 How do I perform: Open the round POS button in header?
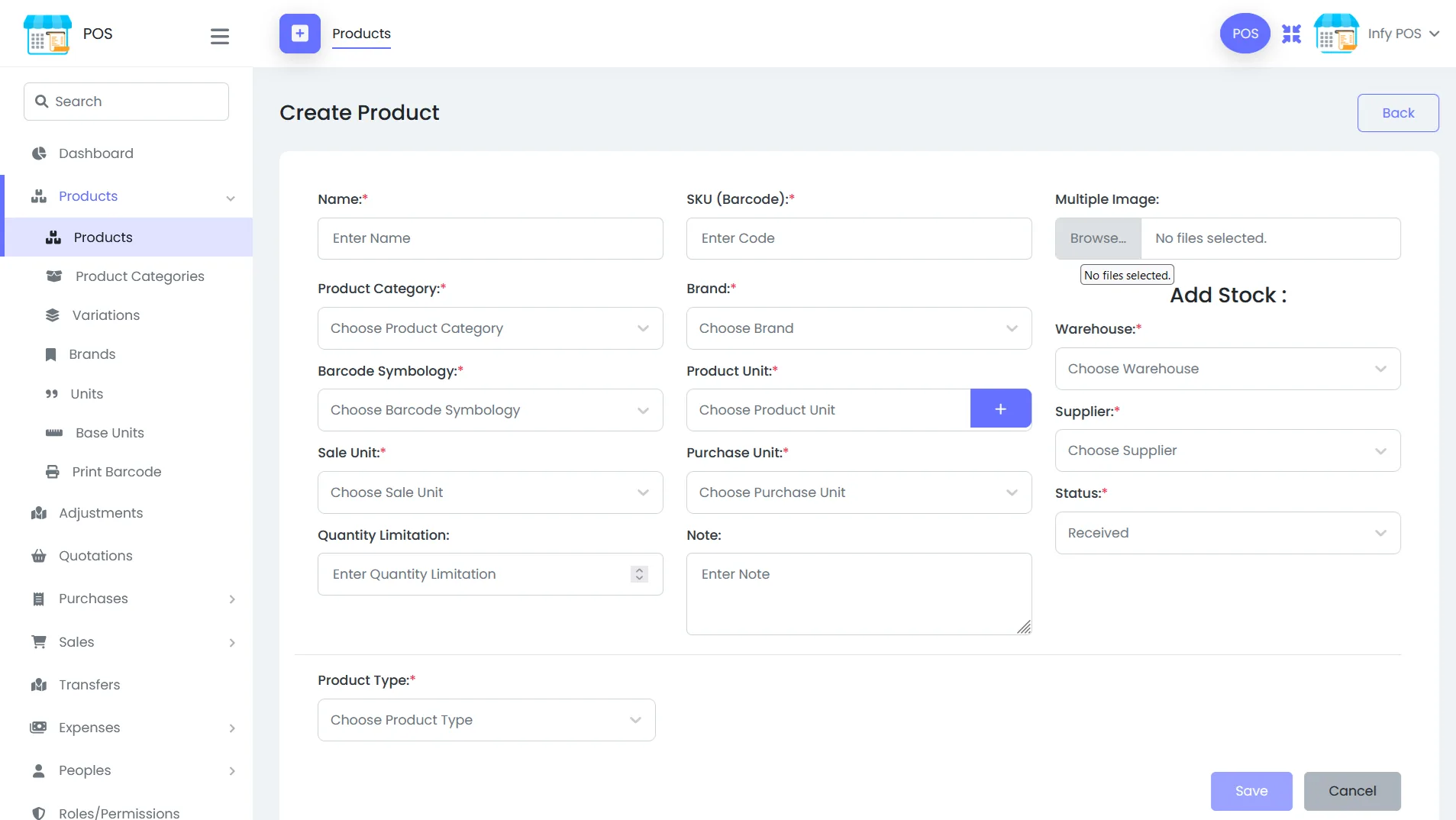pyautogui.click(x=1245, y=34)
